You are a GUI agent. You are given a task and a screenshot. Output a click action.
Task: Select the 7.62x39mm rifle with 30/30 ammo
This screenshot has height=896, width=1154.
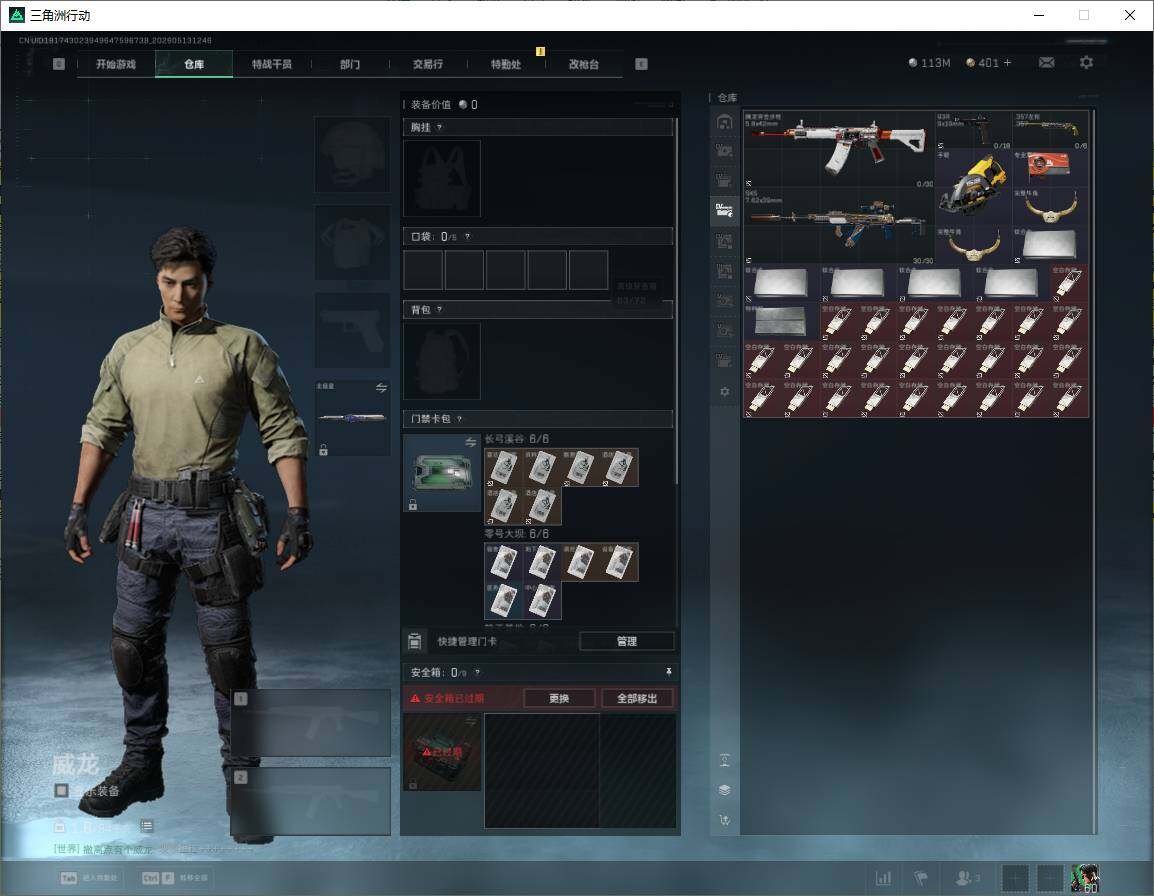[x=839, y=227]
